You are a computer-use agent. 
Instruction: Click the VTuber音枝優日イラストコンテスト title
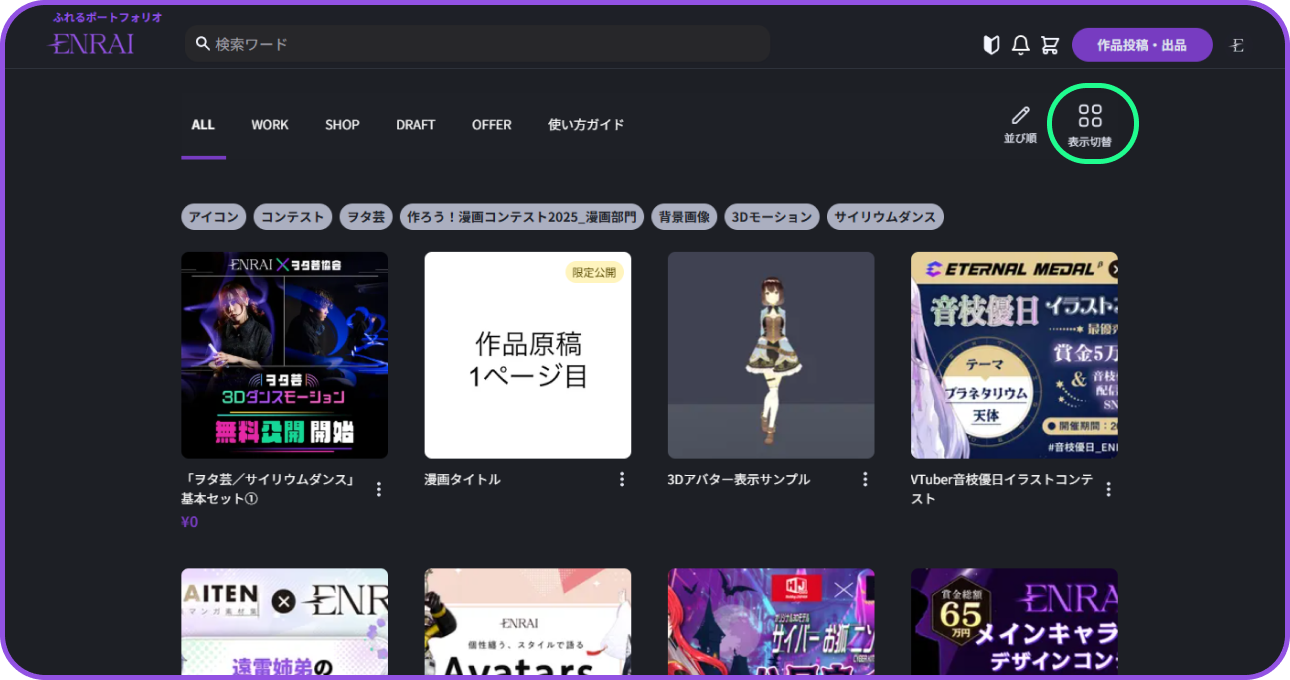(1001, 489)
